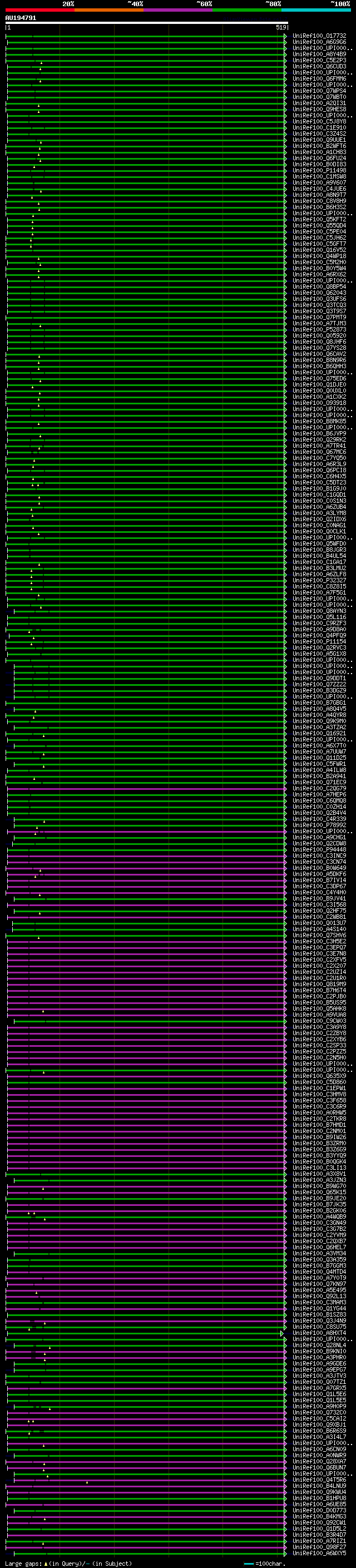Click label UniRef100_Q55QD4
This screenshot has width=356, height=1568.
[319, 225]
